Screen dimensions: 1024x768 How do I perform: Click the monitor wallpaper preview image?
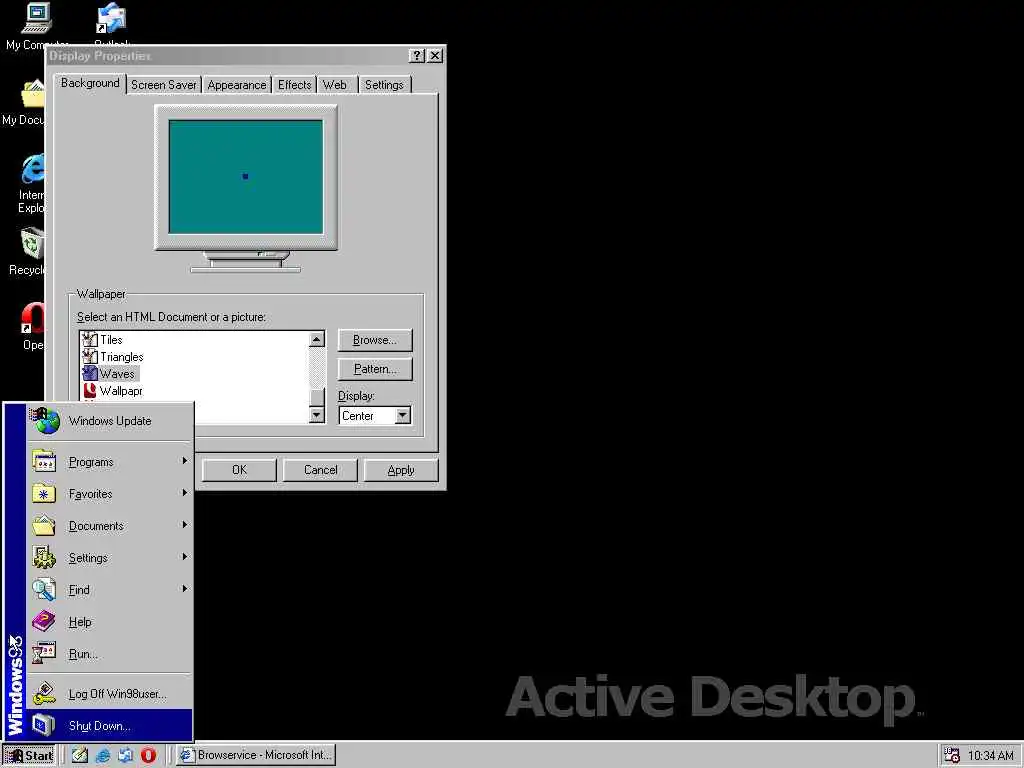click(246, 176)
